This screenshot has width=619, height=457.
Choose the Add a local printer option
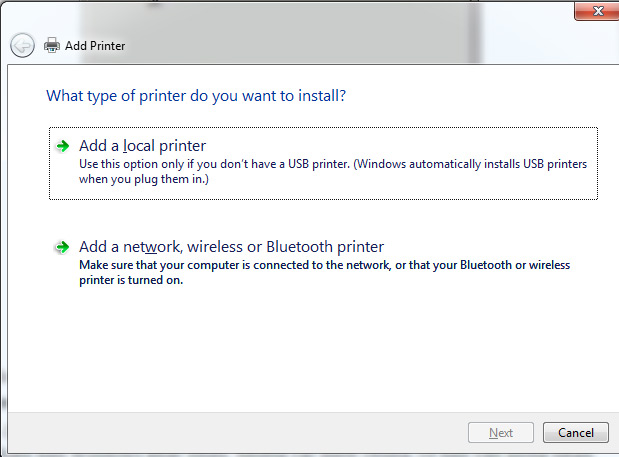click(142, 146)
